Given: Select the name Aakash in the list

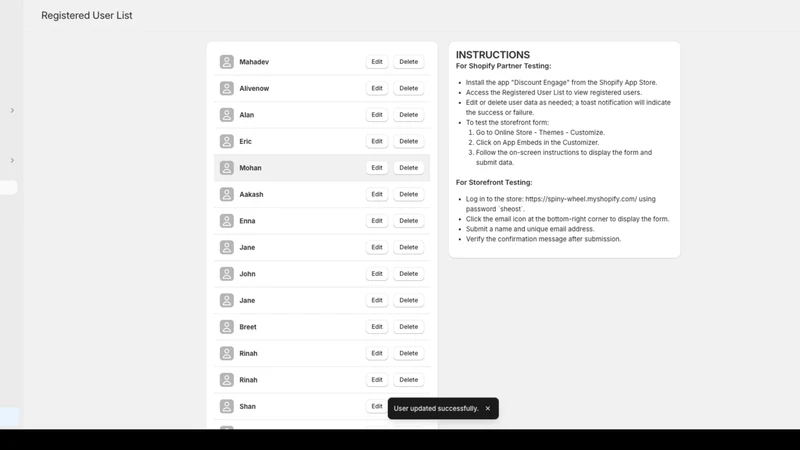Looking at the screenshot, I should (x=252, y=194).
